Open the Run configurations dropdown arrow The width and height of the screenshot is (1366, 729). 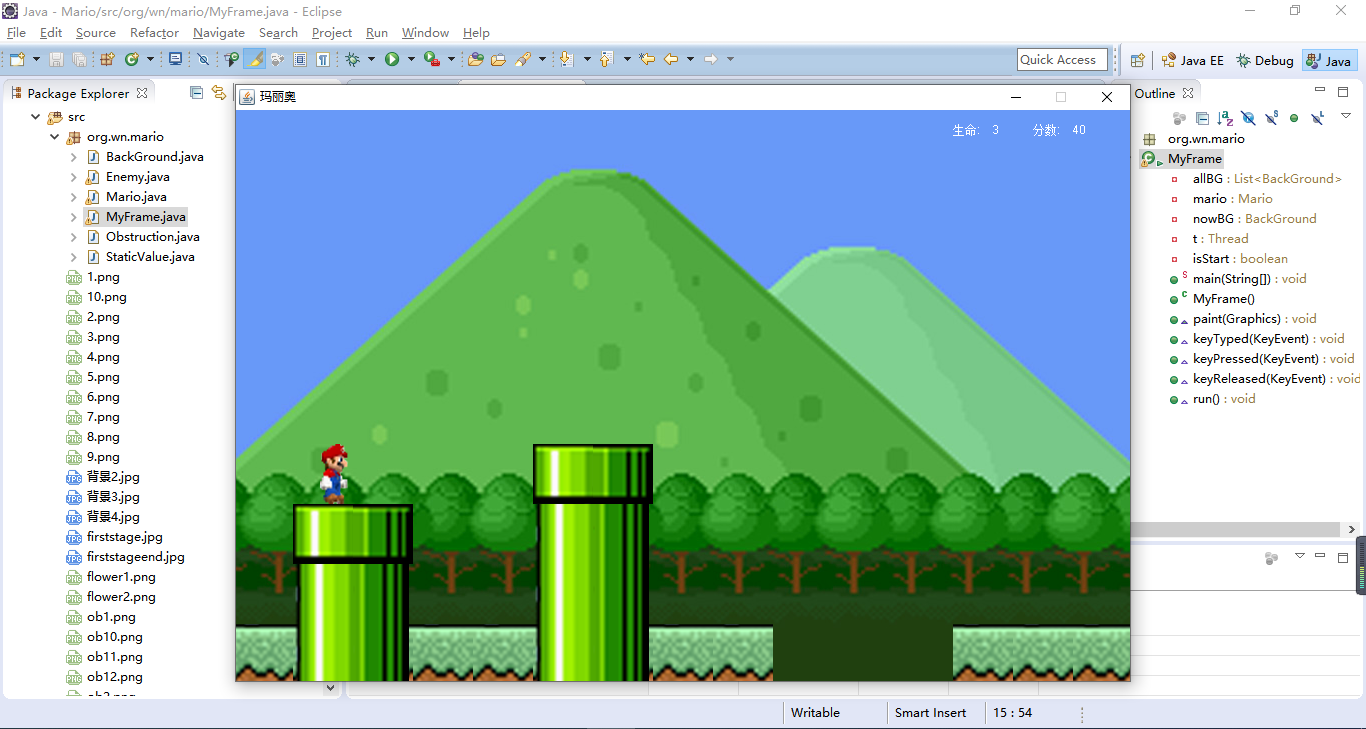pos(411,60)
